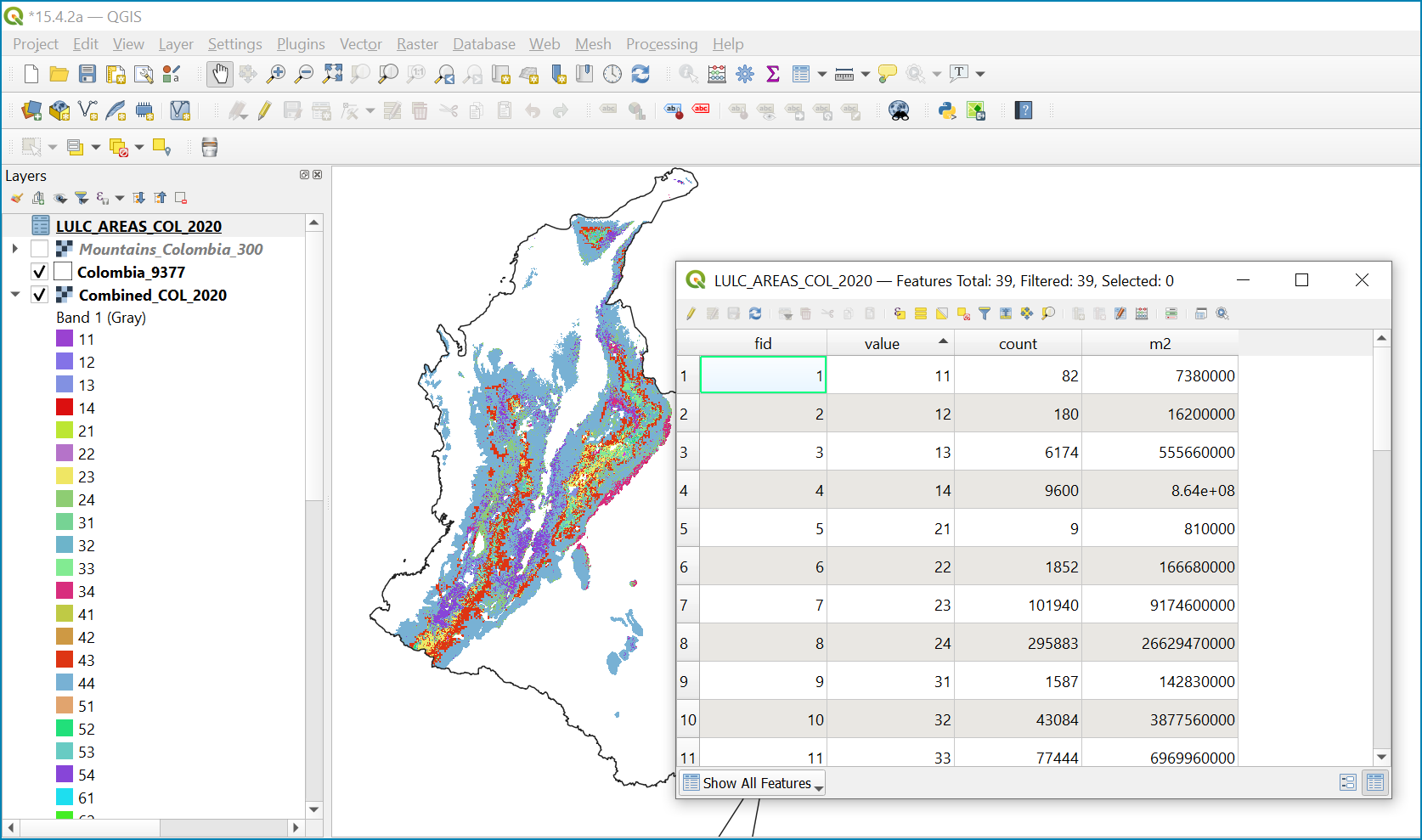
Task: Select the Pan Map hand tool
Action: 220,74
